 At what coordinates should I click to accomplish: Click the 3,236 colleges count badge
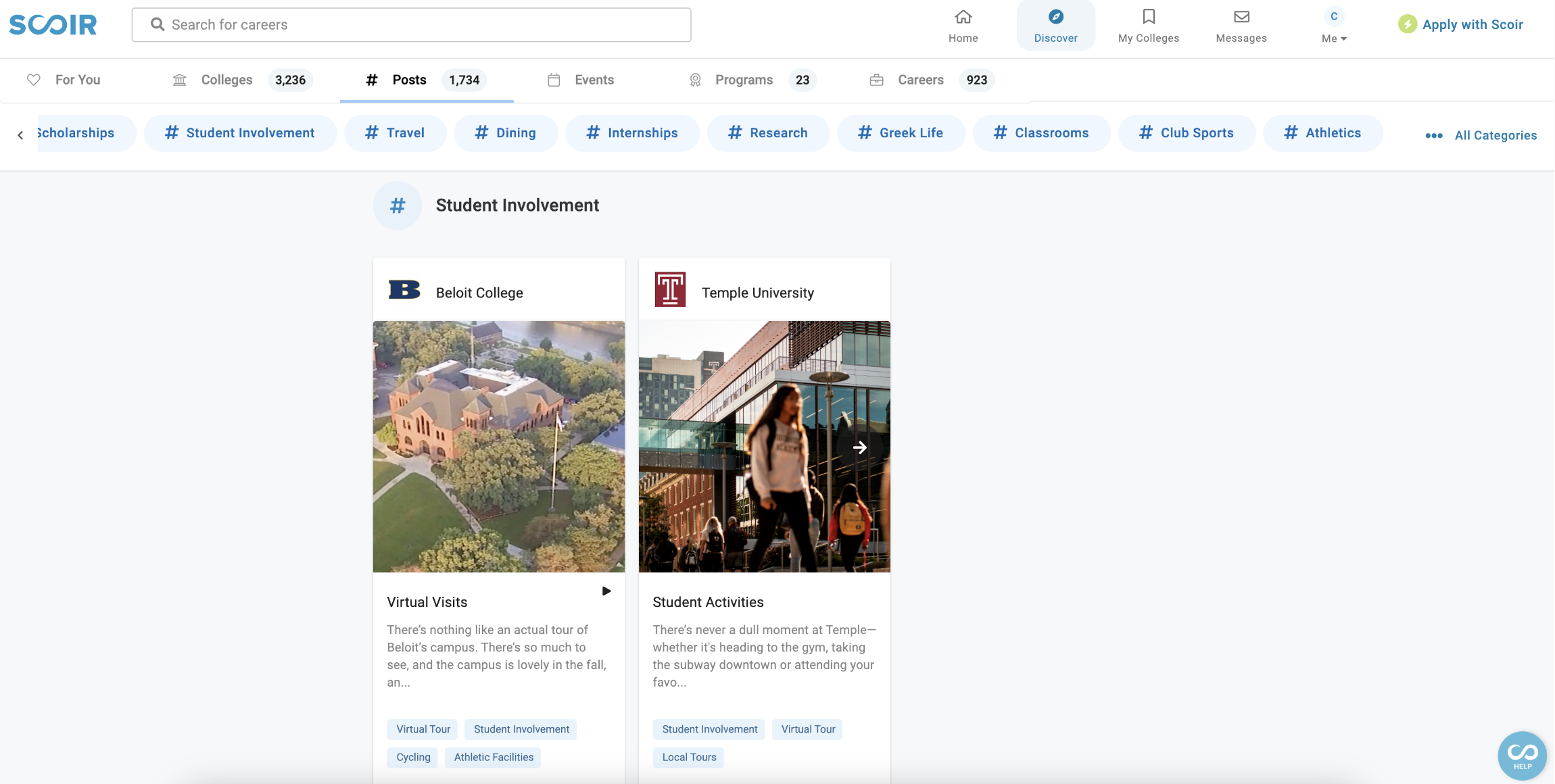tap(290, 80)
